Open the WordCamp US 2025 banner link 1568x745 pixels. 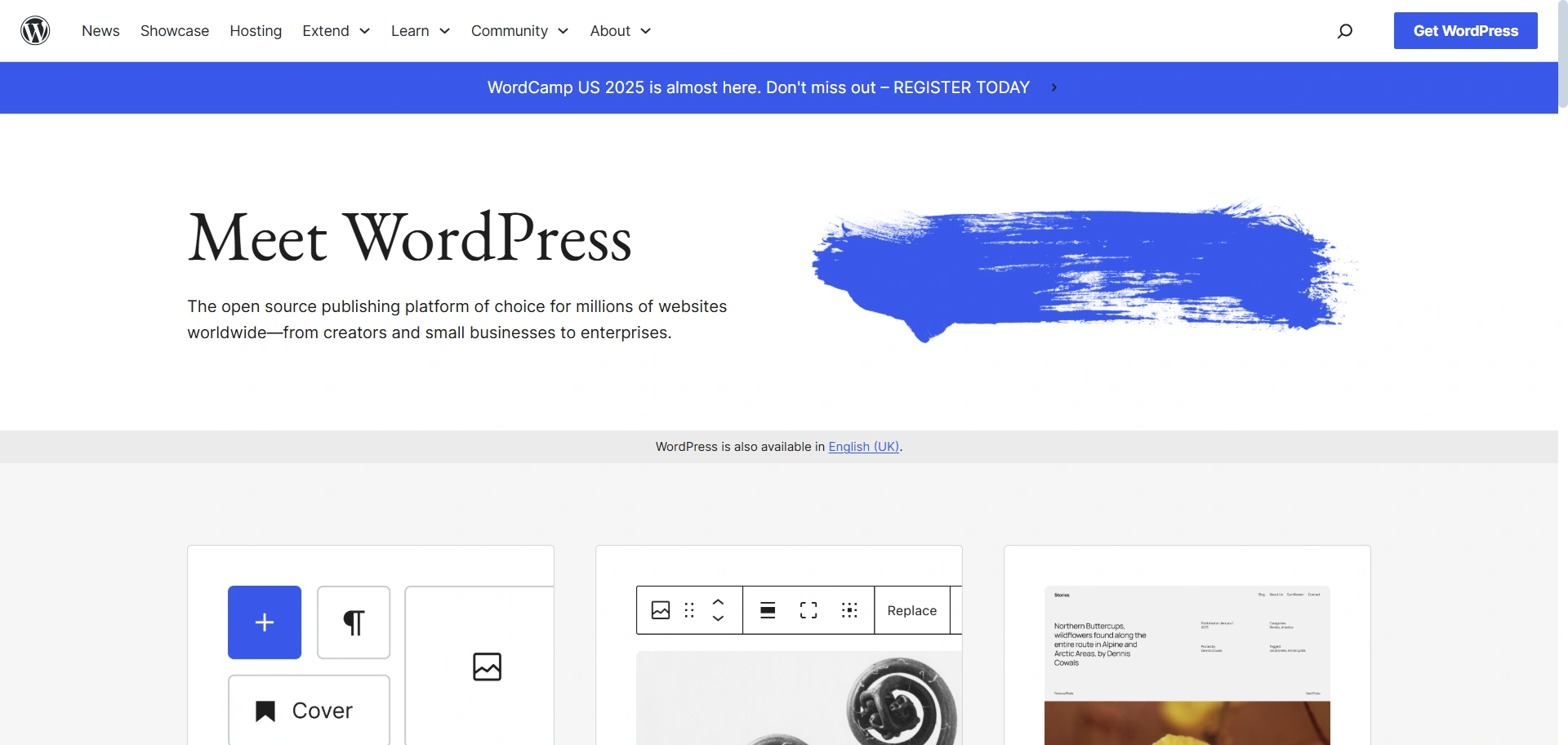pyautogui.click(x=759, y=87)
